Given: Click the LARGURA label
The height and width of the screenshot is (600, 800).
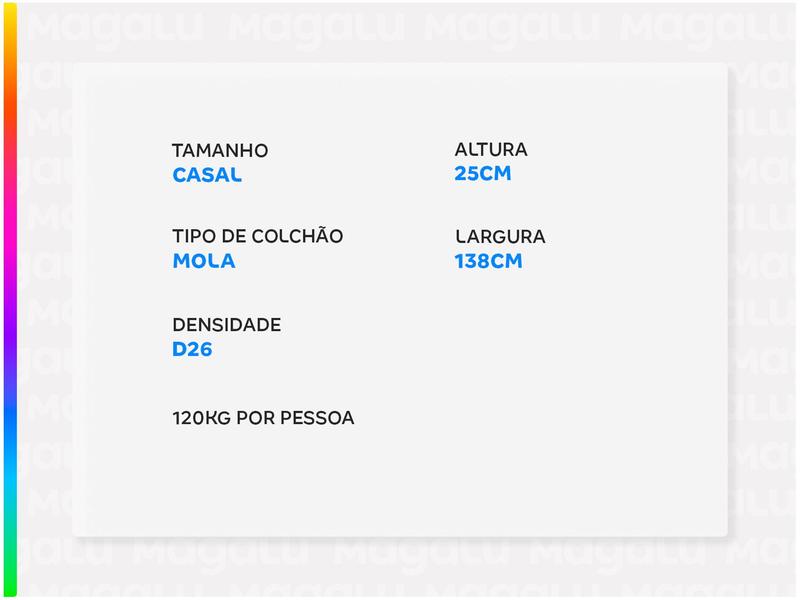Looking at the screenshot, I should pyautogui.click(x=500, y=238).
